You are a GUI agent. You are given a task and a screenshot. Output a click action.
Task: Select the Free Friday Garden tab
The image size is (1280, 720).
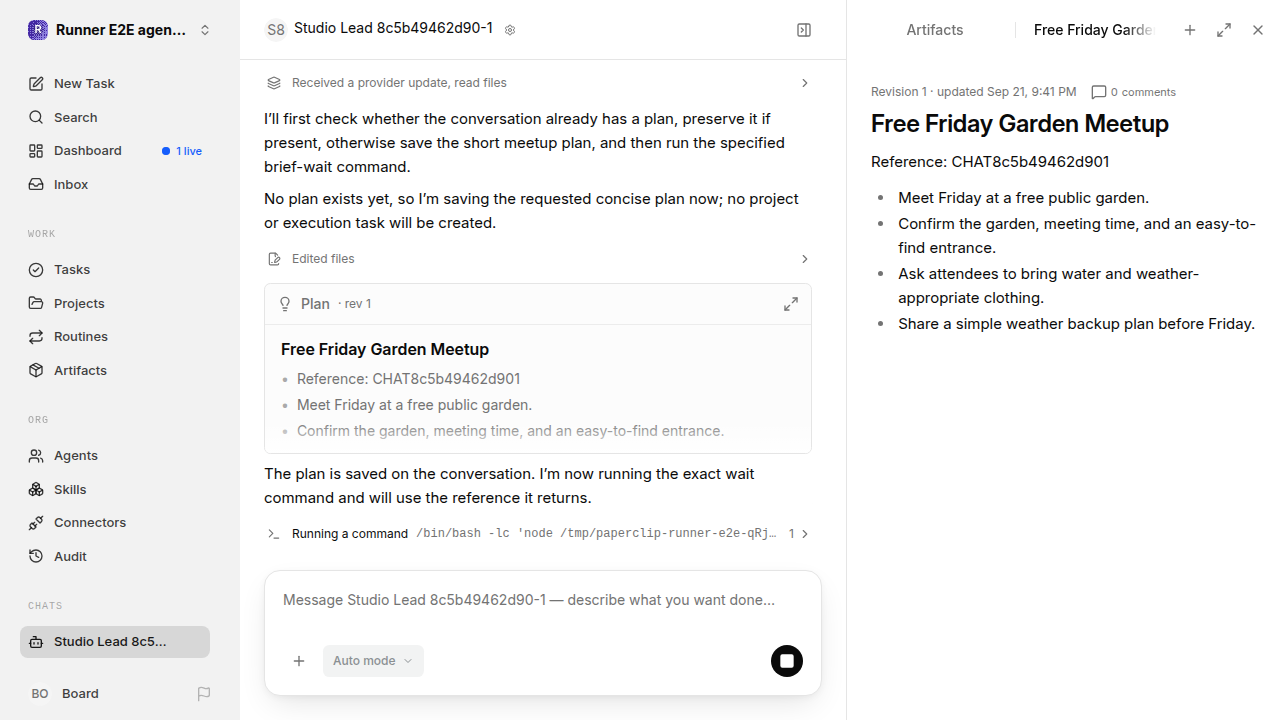click(x=1093, y=30)
